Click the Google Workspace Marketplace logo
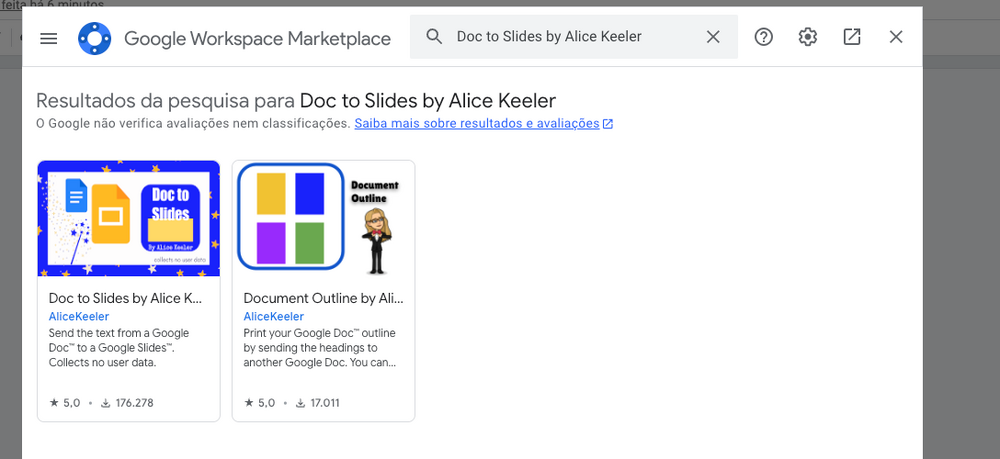This screenshot has height=459, width=1000. click(94, 38)
